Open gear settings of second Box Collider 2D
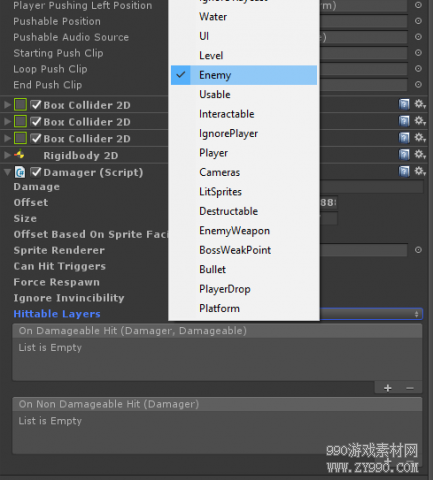This screenshot has width=433, height=480. tap(420, 121)
